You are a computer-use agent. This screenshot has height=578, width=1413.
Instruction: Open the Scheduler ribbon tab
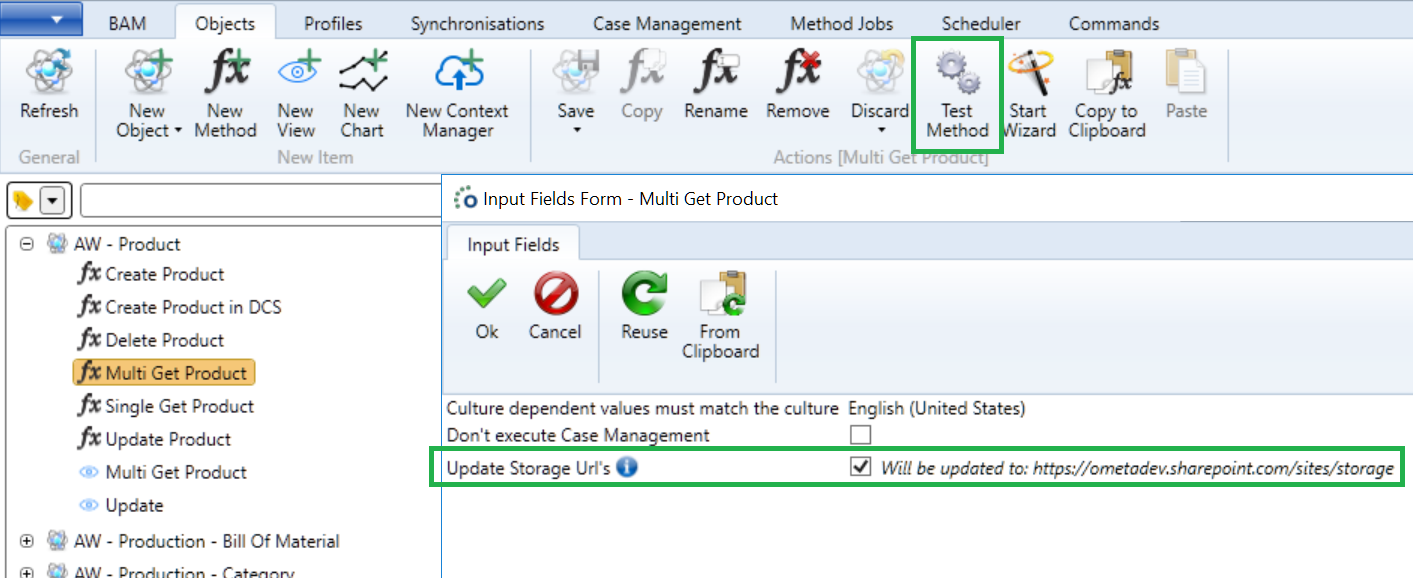(x=981, y=23)
